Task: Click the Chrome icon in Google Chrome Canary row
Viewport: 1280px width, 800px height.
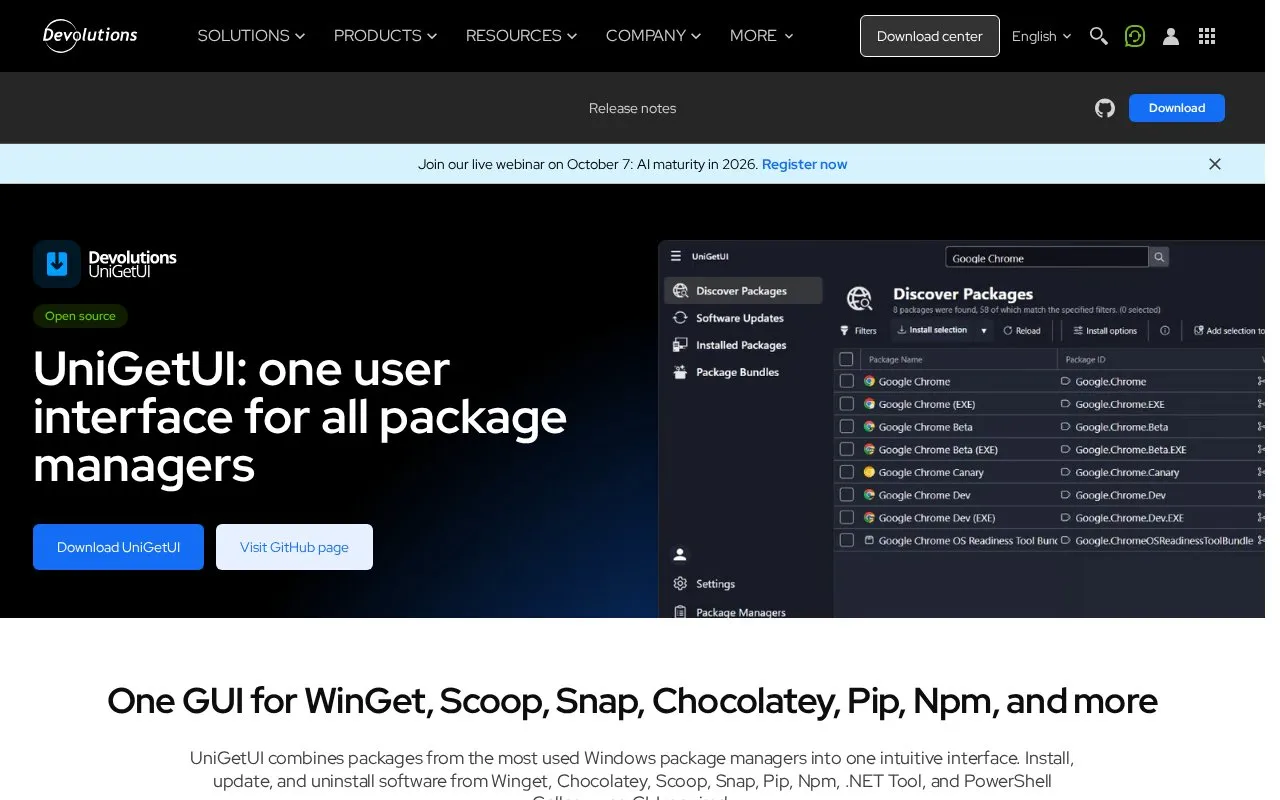Action: point(870,472)
